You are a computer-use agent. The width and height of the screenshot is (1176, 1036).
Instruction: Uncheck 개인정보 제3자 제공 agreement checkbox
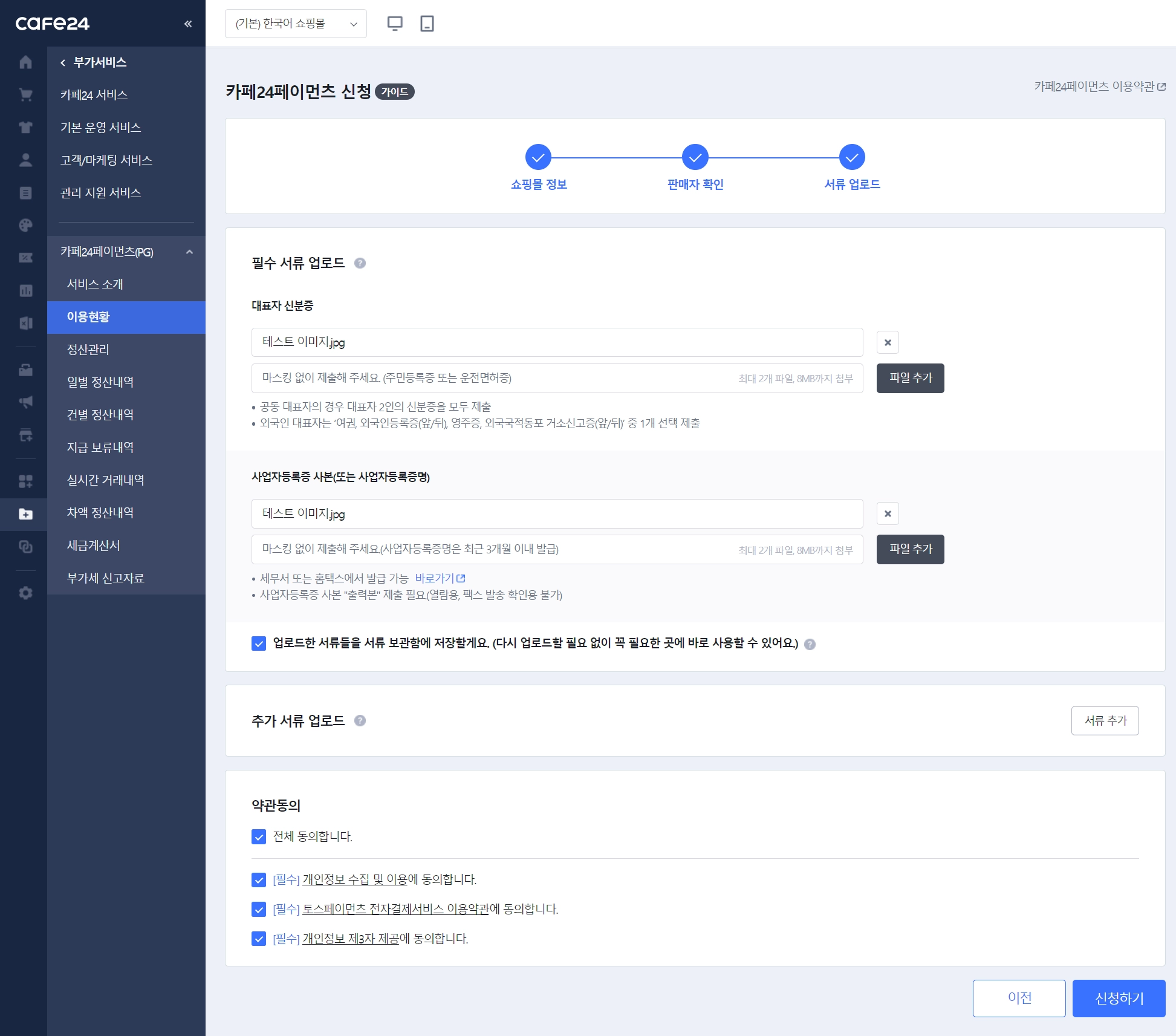(259, 939)
